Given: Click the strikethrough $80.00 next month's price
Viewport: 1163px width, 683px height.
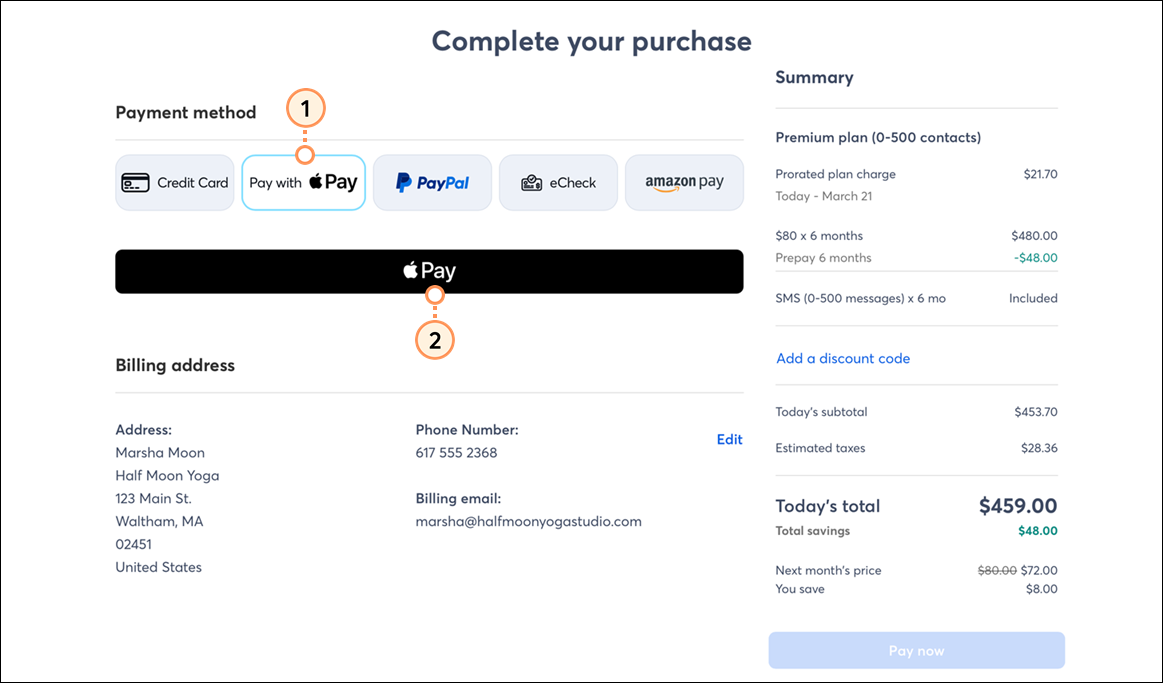Looking at the screenshot, I should tap(997, 570).
